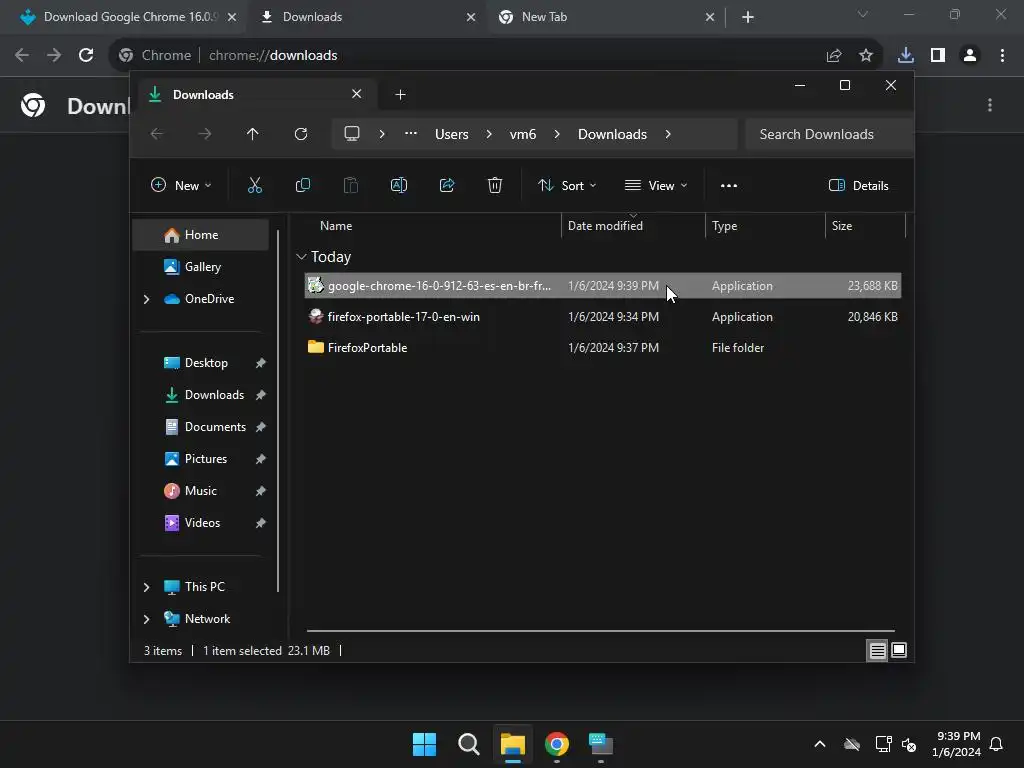Open more actions on the Chrome Downloads page
This screenshot has height=768, width=1024.
[990, 105]
